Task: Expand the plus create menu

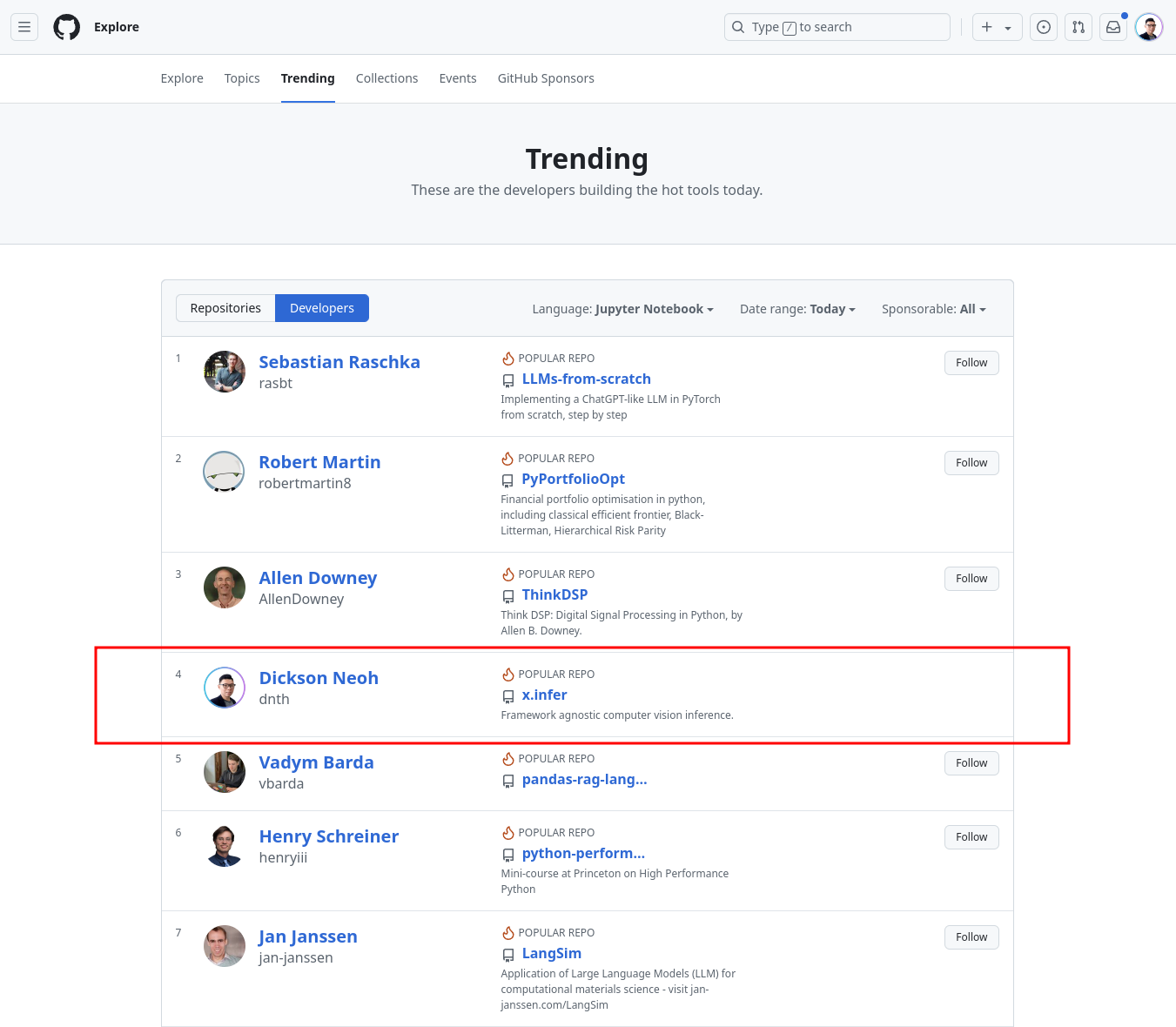Action: click(x=996, y=27)
